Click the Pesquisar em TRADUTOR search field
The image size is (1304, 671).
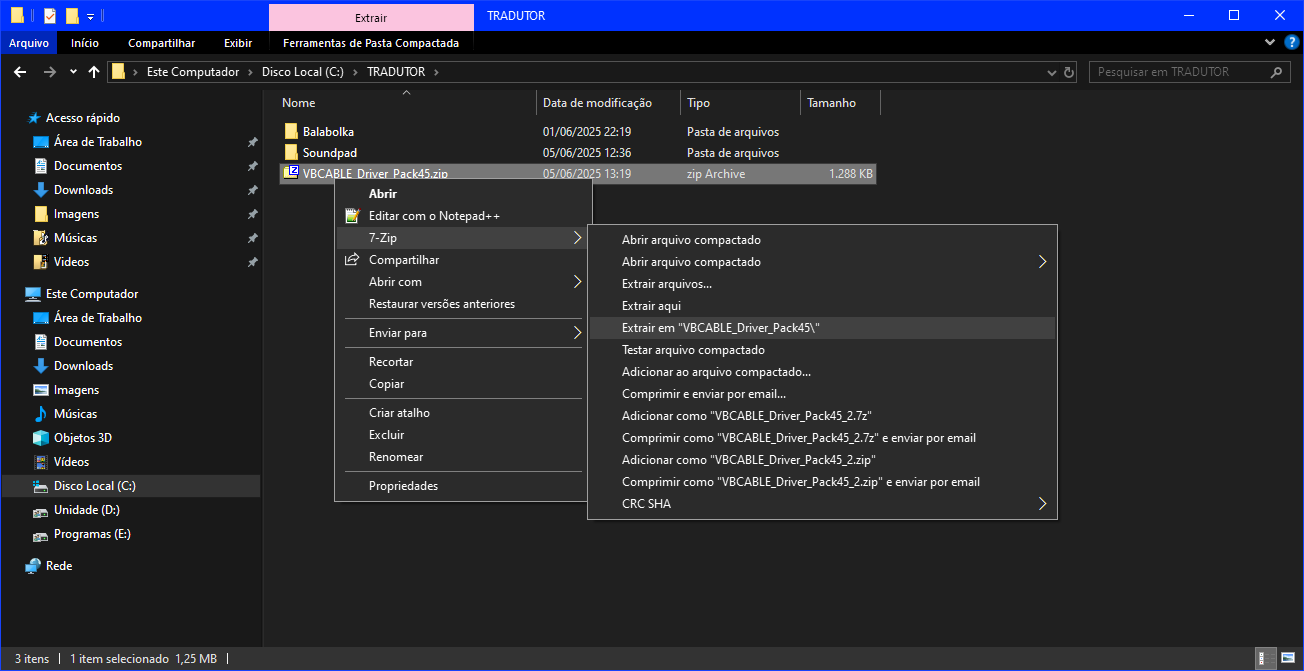[1178, 72]
